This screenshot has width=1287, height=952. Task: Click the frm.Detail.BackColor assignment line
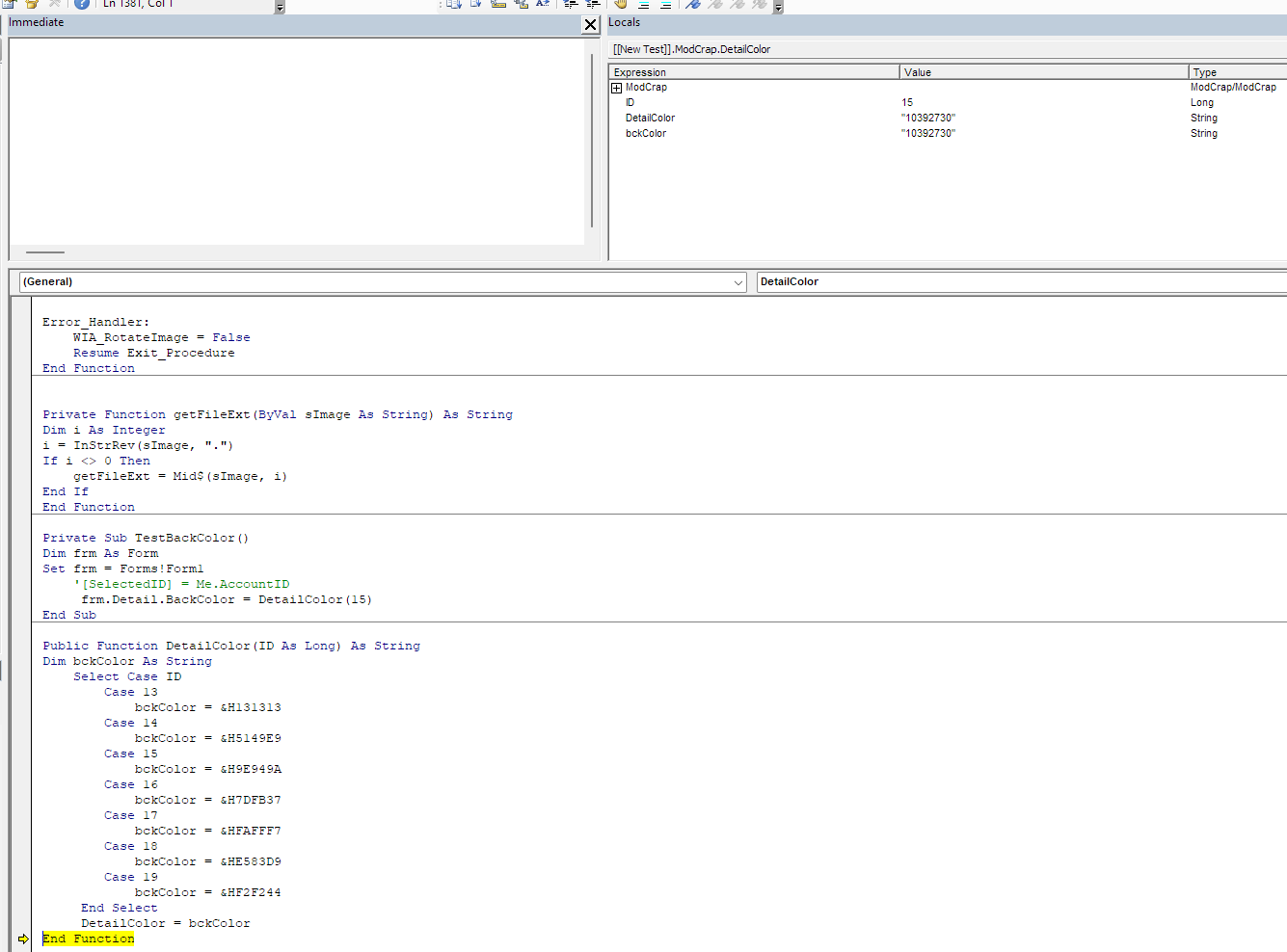tap(227, 600)
